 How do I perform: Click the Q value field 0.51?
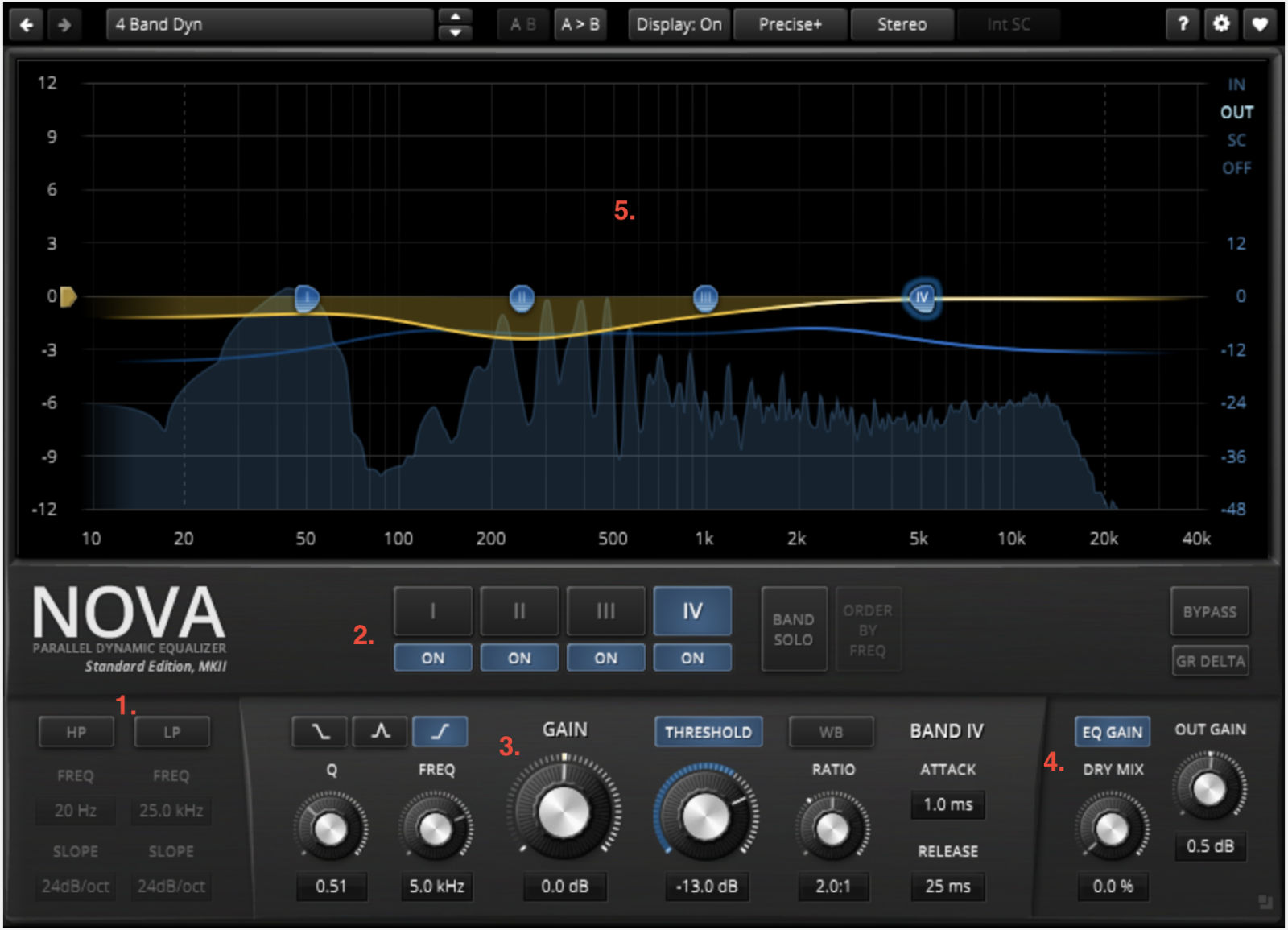(x=331, y=887)
